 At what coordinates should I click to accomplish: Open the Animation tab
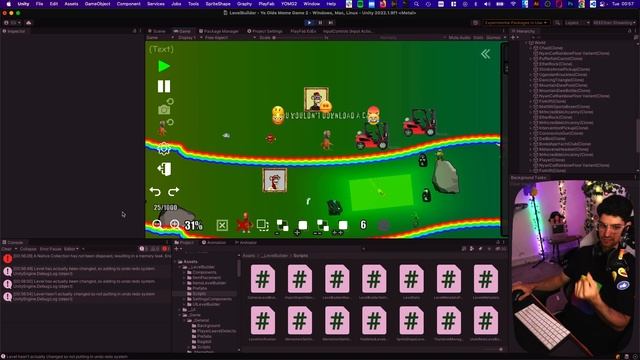pyautogui.click(x=214, y=242)
